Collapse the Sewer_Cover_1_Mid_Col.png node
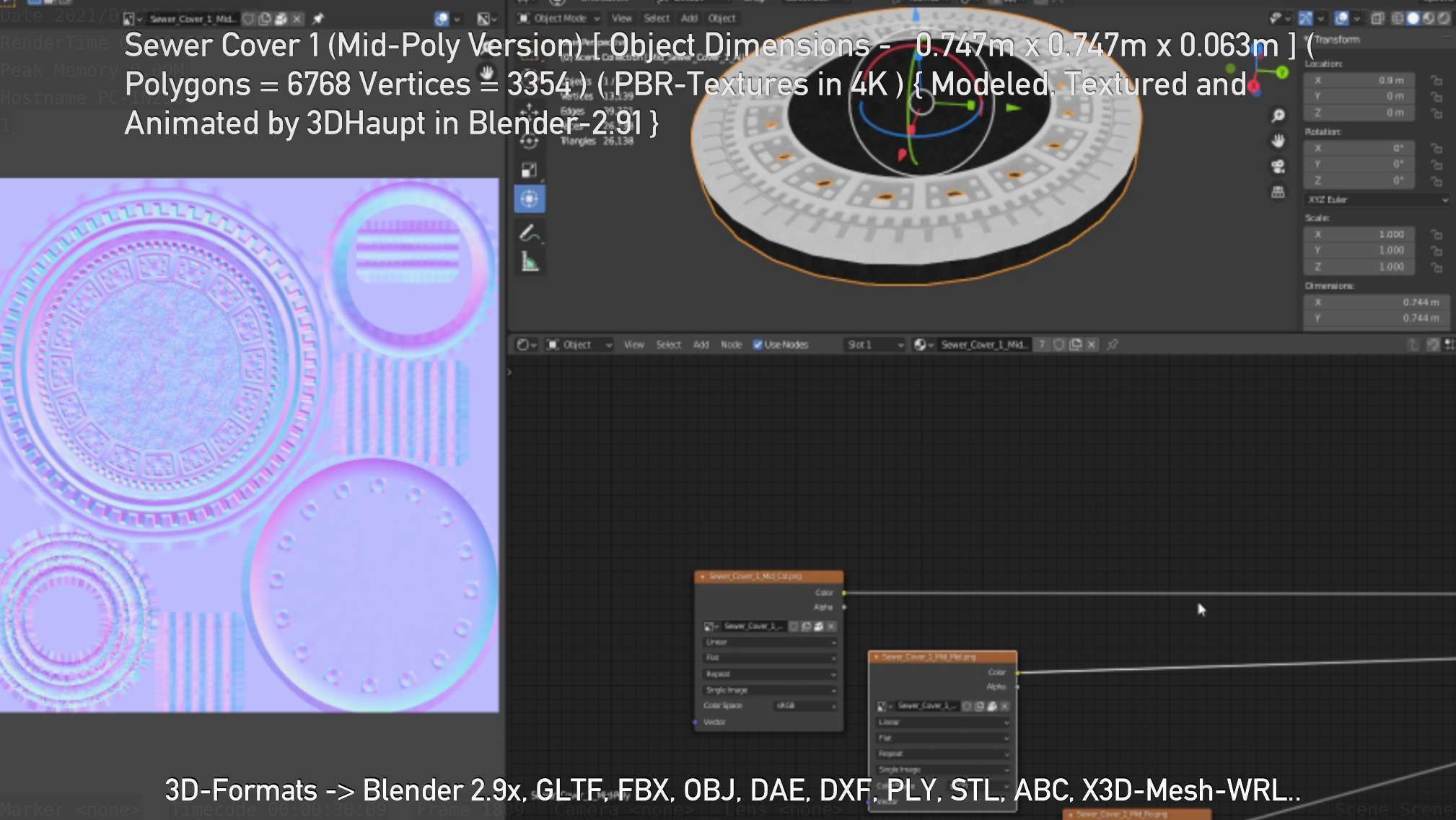Screen dimensions: 1456x820 [701, 576]
